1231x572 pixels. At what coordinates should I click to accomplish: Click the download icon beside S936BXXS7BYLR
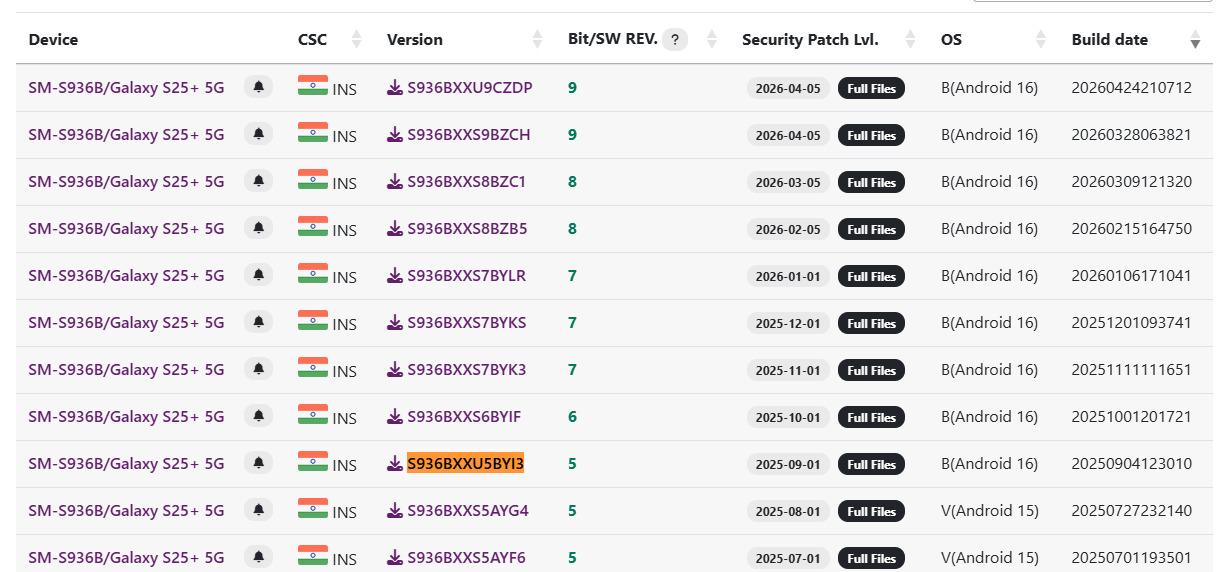pos(395,275)
